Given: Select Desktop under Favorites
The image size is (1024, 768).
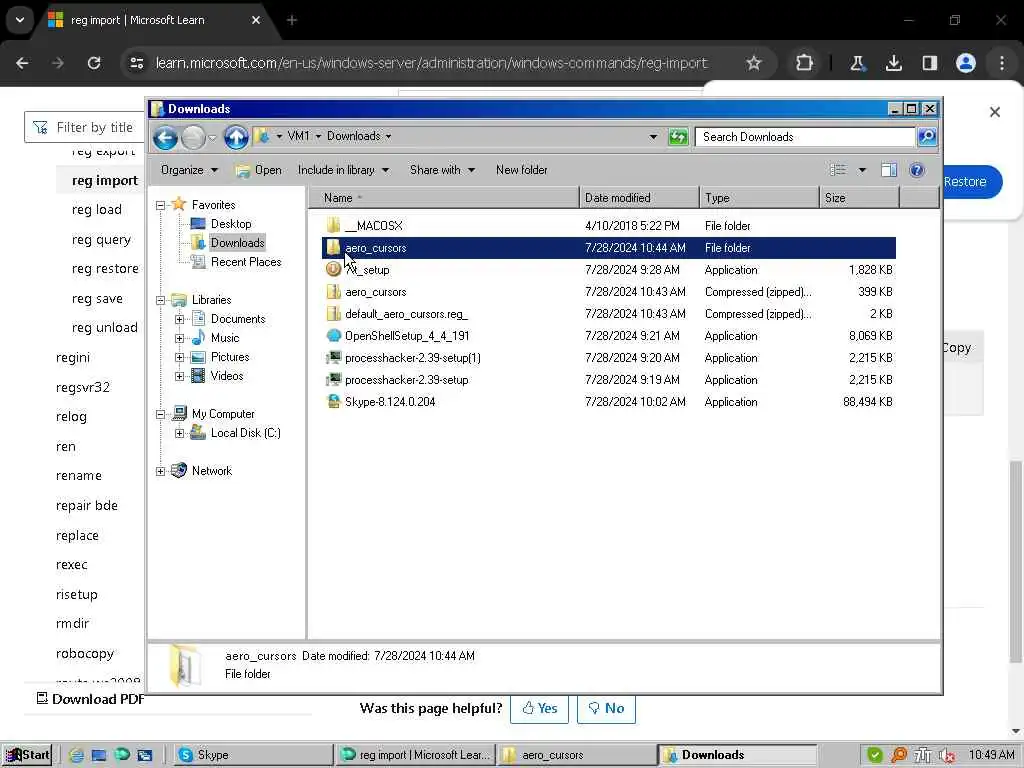Looking at the screenshot, I should tap(231, 224).
